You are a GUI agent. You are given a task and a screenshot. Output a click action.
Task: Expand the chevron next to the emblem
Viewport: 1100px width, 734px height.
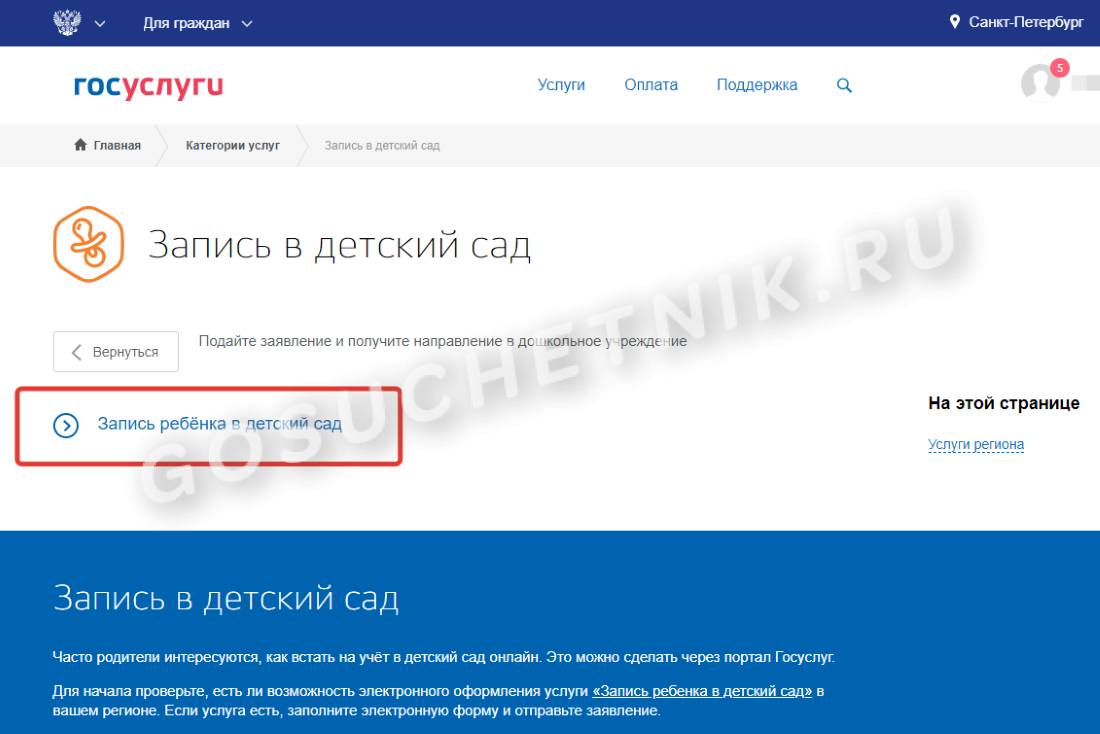(x=100, y=24)
